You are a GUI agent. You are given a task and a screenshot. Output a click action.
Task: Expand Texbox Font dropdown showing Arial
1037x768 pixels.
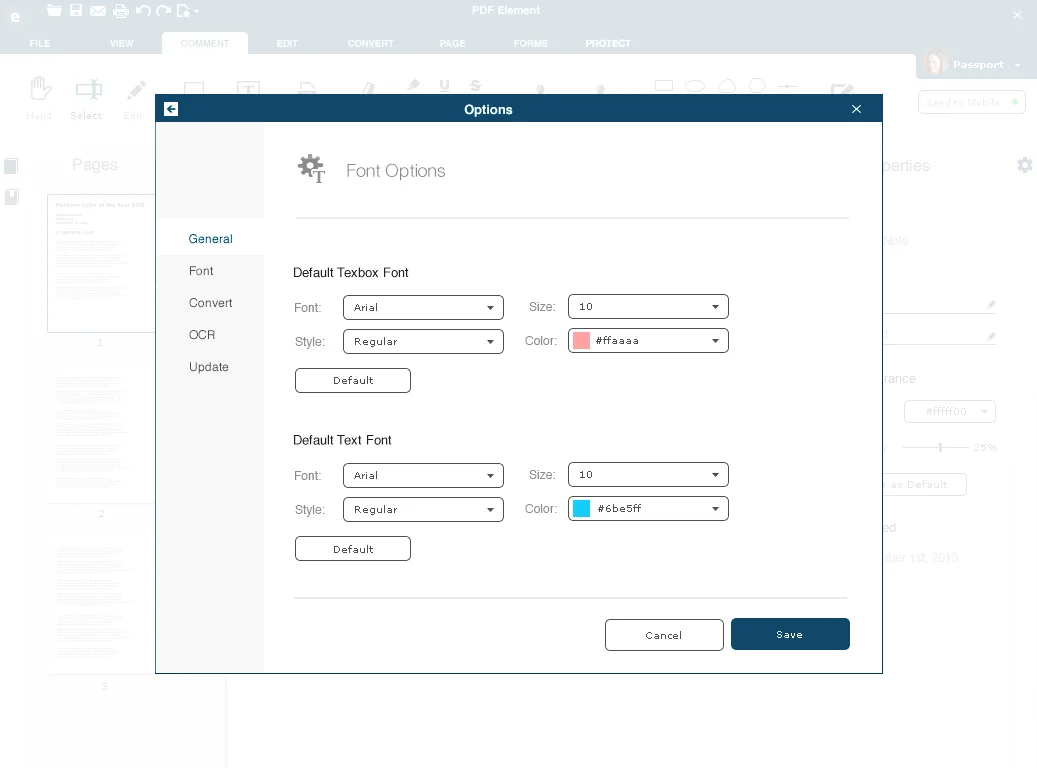click(423, 308)
